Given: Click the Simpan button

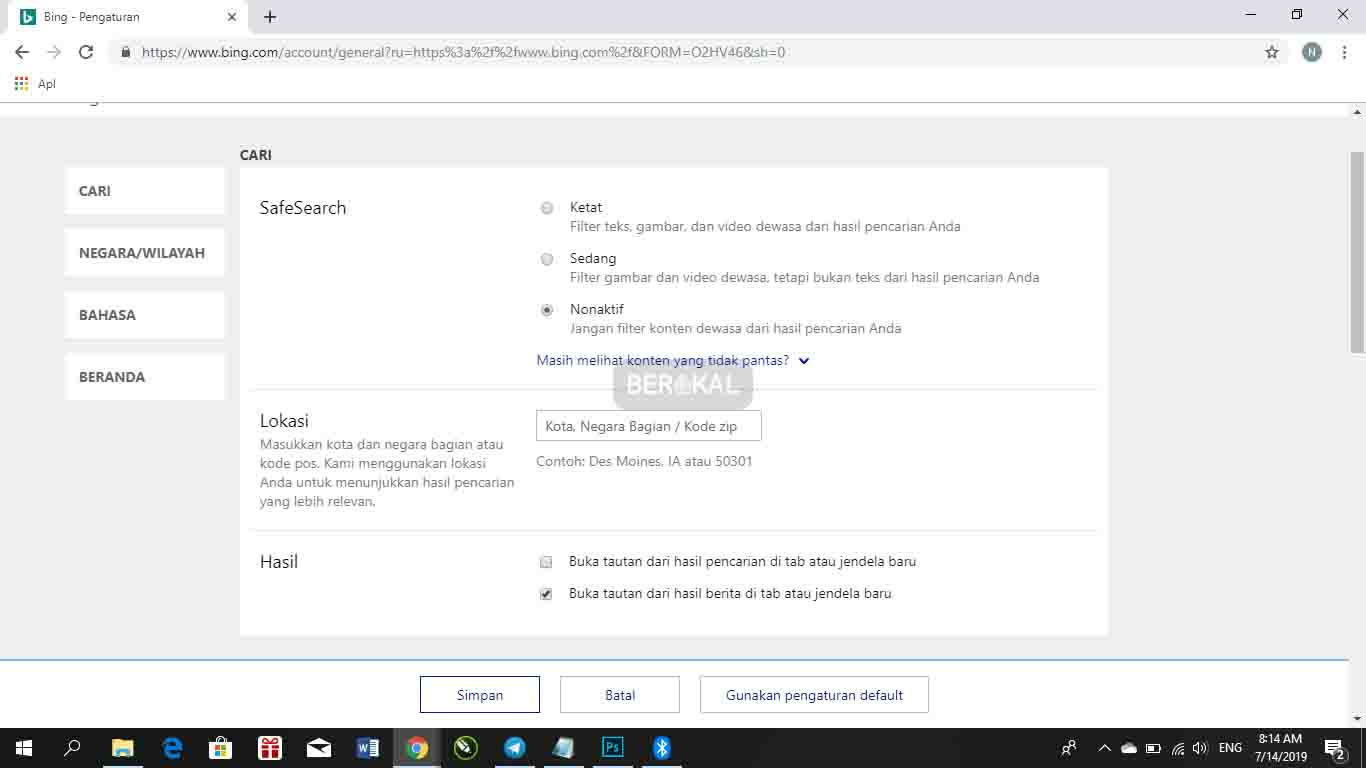Looking at the screenshot, I should (479, 694).
